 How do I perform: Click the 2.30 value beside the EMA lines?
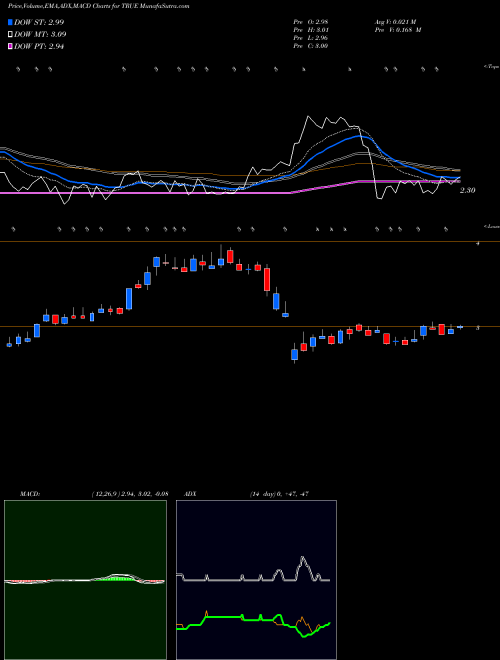point(468,191)
